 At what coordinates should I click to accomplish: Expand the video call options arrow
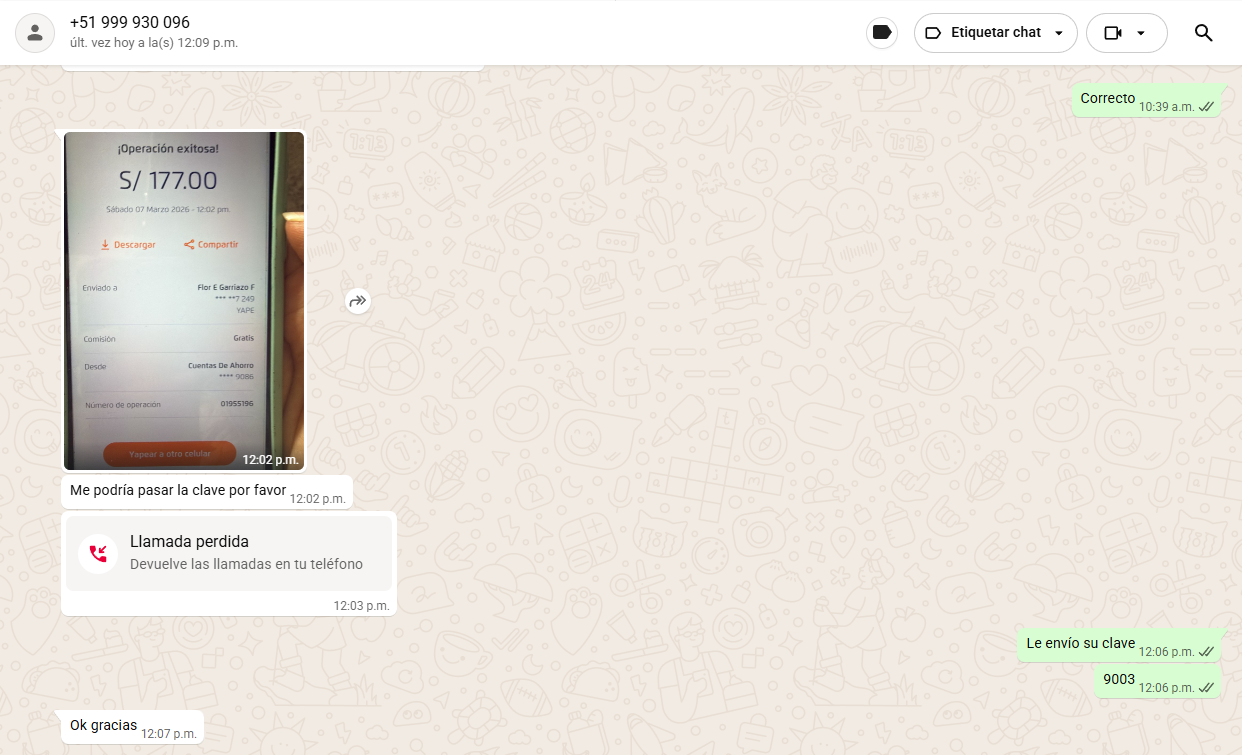[1141, 33]
